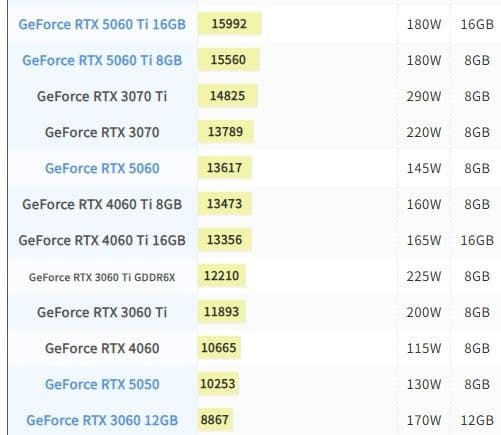This screenshot has height=435, width=501.
Task: Click 16GB memory in RTX 5060 Ti row
Action: [x=477, y=24]
